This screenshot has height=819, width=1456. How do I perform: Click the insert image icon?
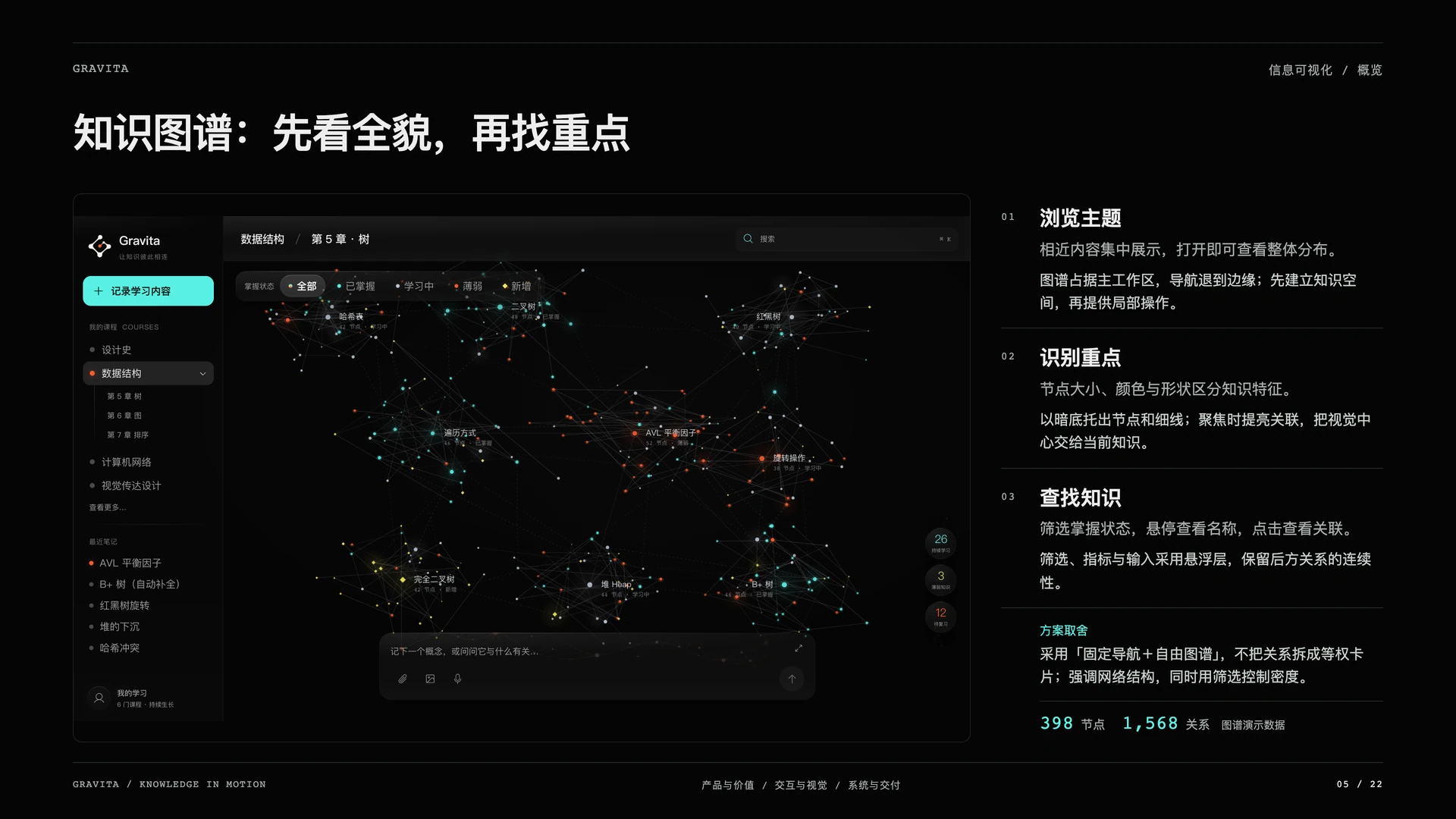pos(430,679)
